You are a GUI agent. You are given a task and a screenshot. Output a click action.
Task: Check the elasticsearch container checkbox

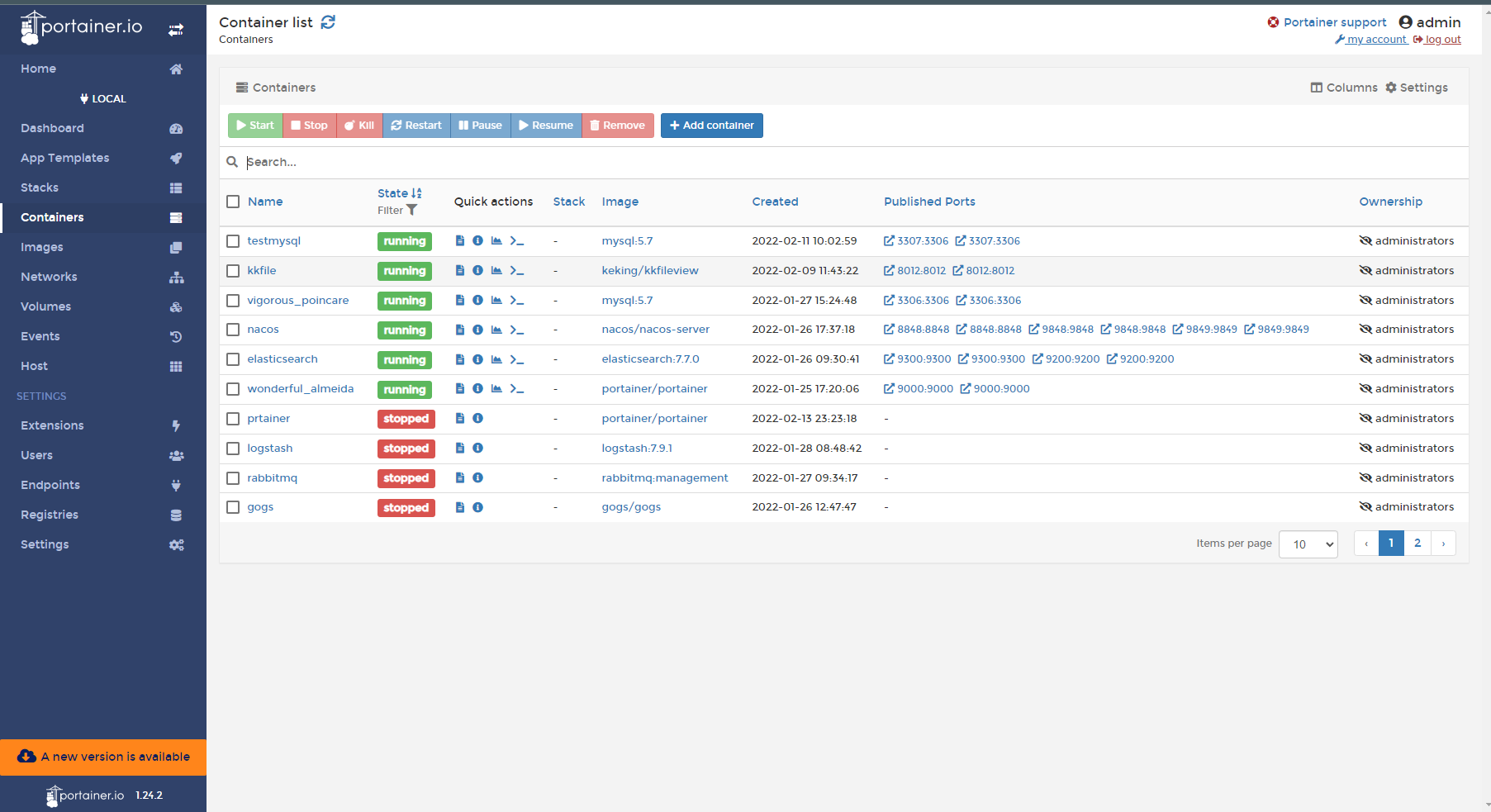click(233, 359)
